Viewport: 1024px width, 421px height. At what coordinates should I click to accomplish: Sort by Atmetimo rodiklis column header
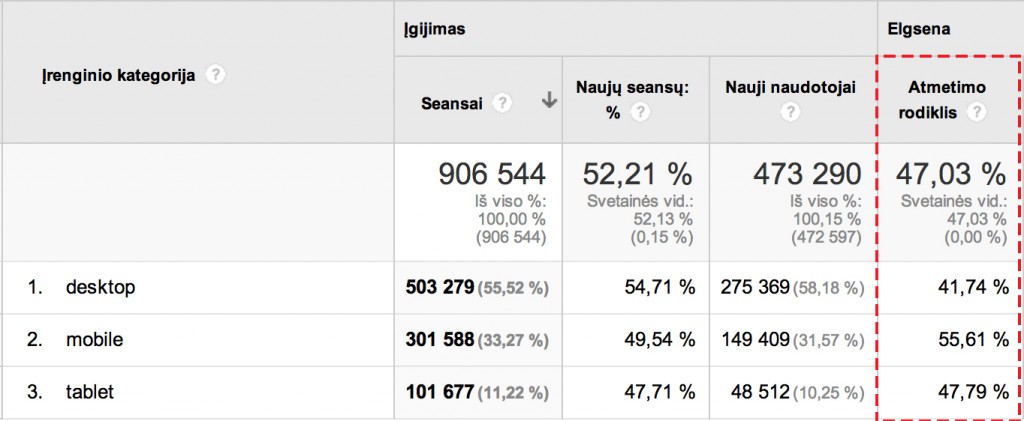[x=939, y=100]
